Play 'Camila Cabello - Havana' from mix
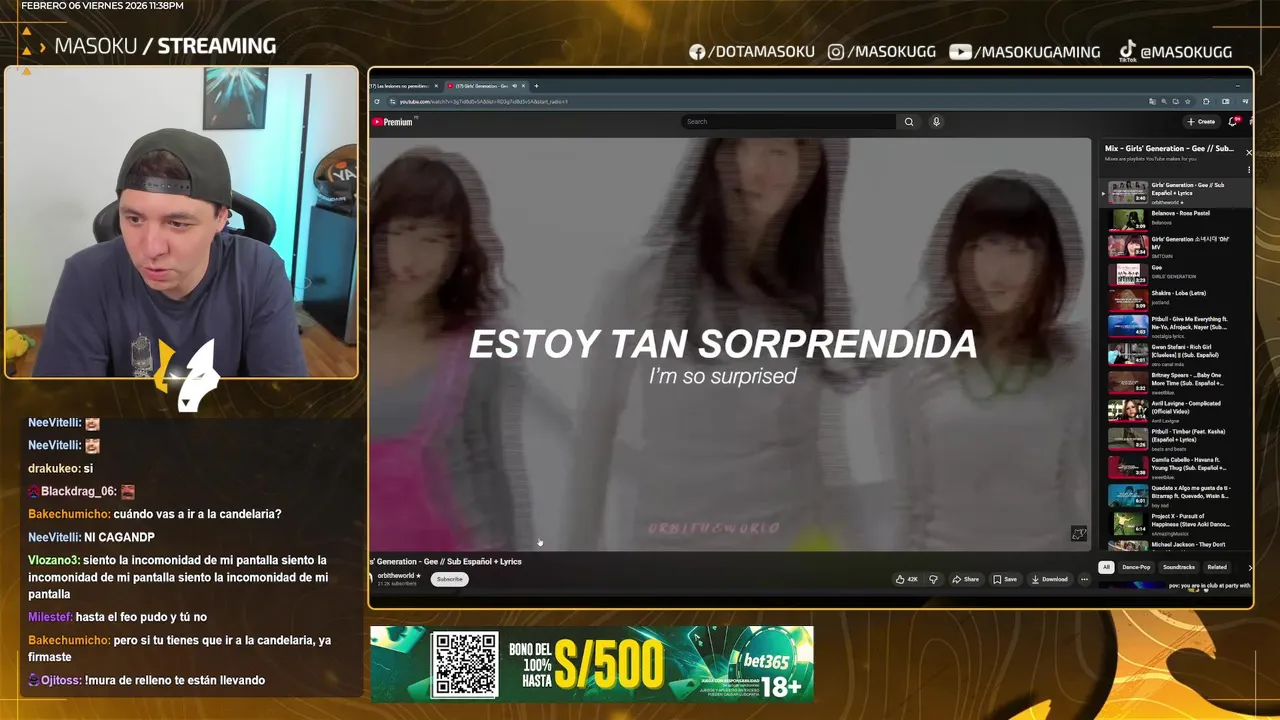Screen dimensions: 1280x720 coord(1175,466)
